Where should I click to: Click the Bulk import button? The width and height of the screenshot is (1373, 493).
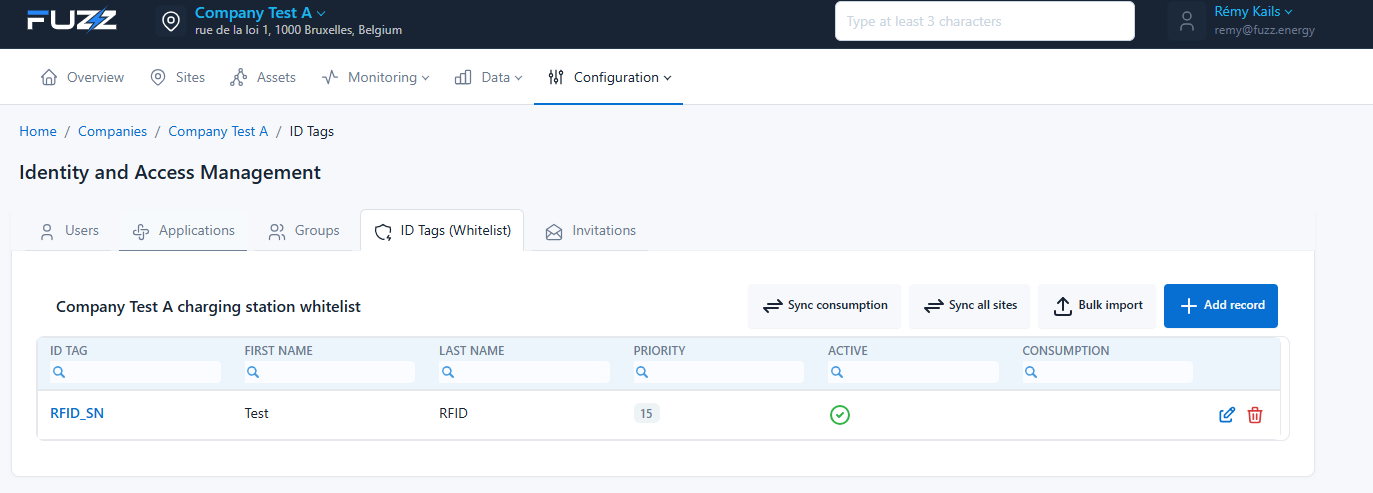pos(1097,306)
